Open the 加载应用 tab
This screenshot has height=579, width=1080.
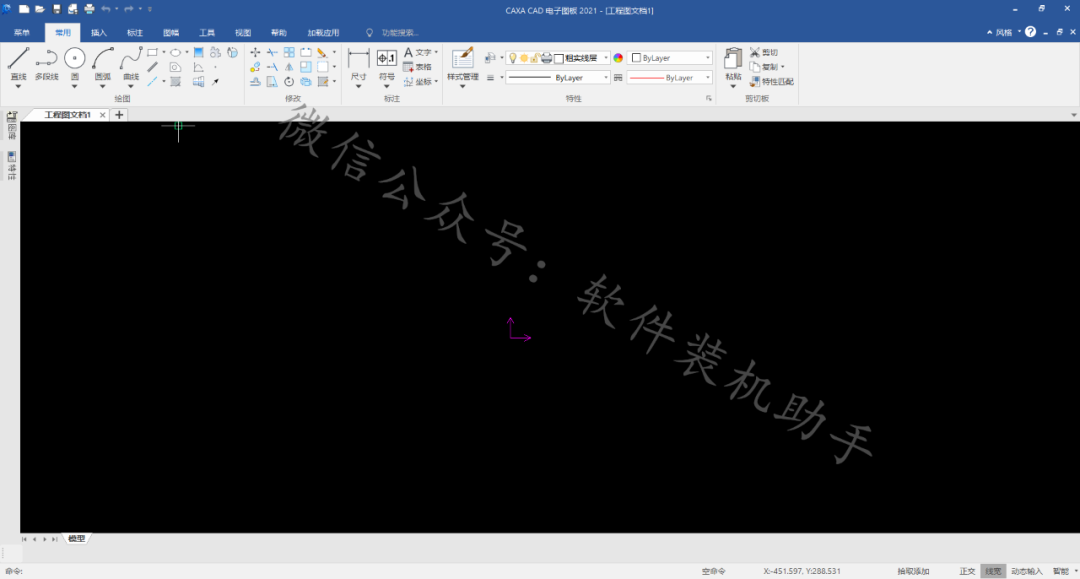point(323,32)
